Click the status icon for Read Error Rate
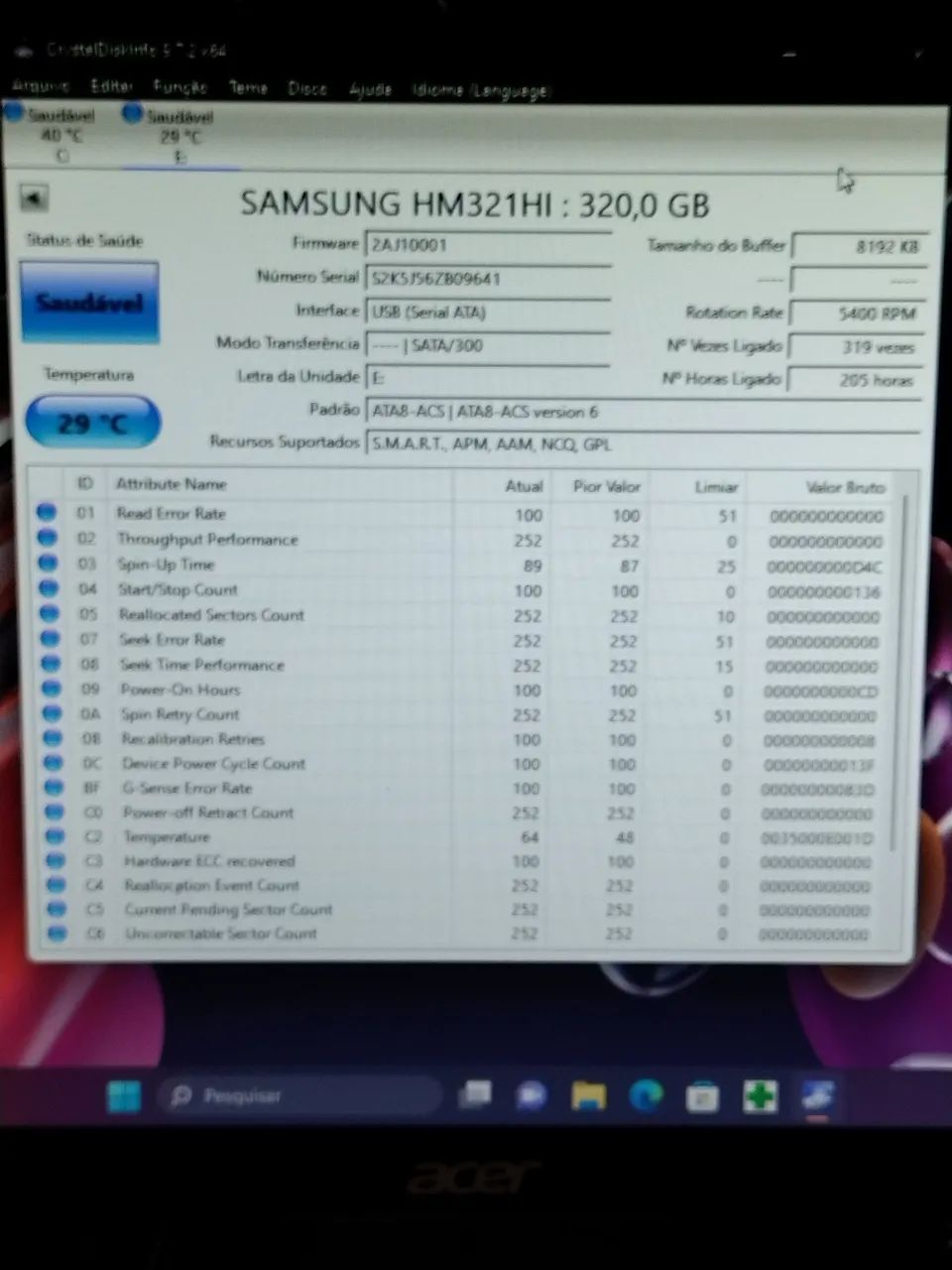This screenshot has width=952, height=1270. point(47,513)
